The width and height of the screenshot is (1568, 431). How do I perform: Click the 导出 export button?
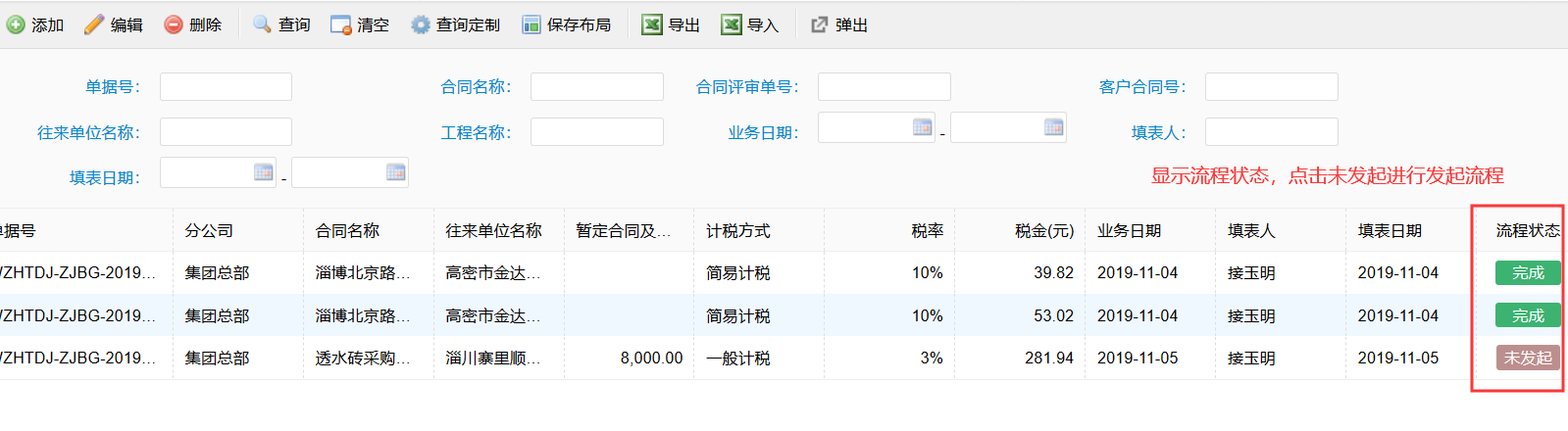point(672,24)
